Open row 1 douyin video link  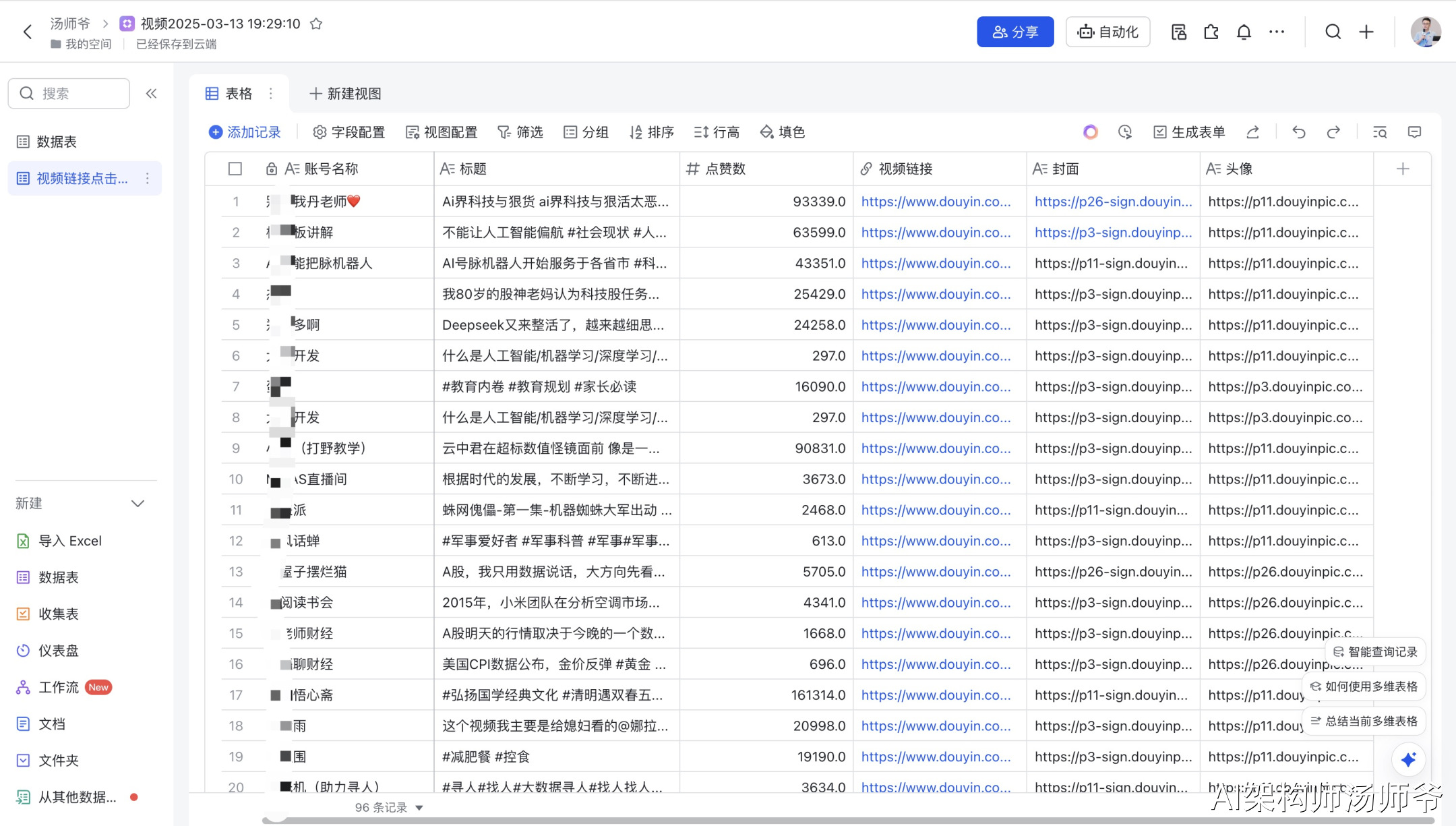pos(936,202)
